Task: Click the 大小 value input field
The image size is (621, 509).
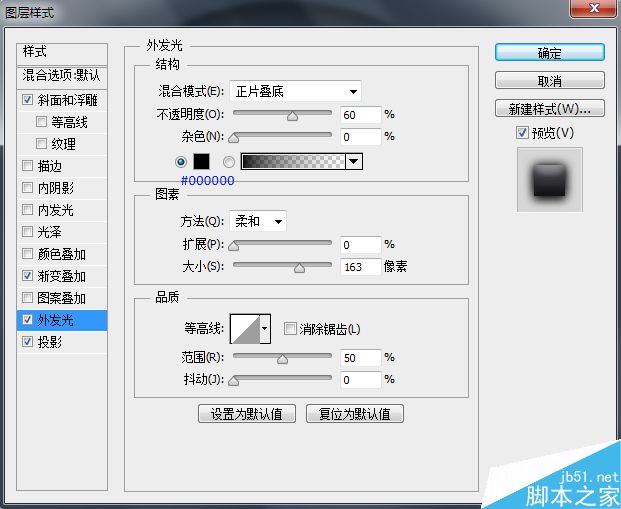Action: point(360,267)
